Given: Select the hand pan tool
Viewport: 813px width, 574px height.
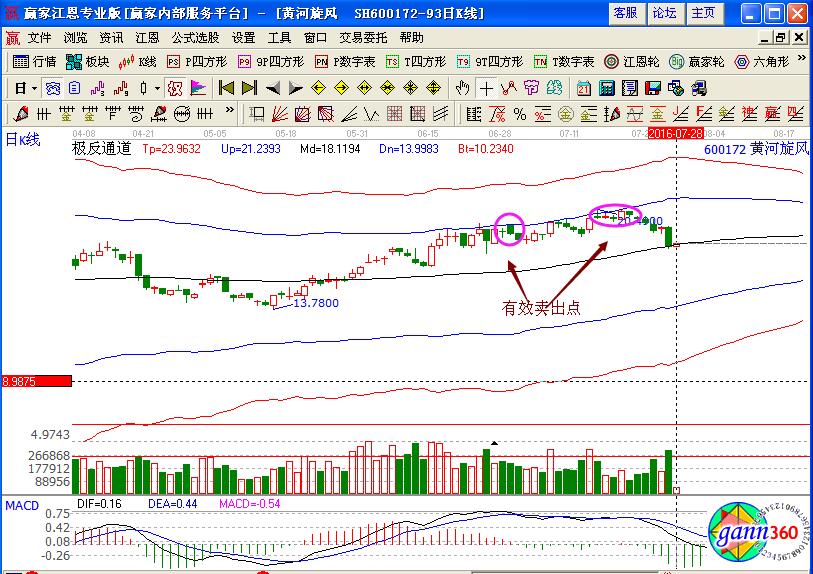Looking at the screenshot, I should point(462,88).
